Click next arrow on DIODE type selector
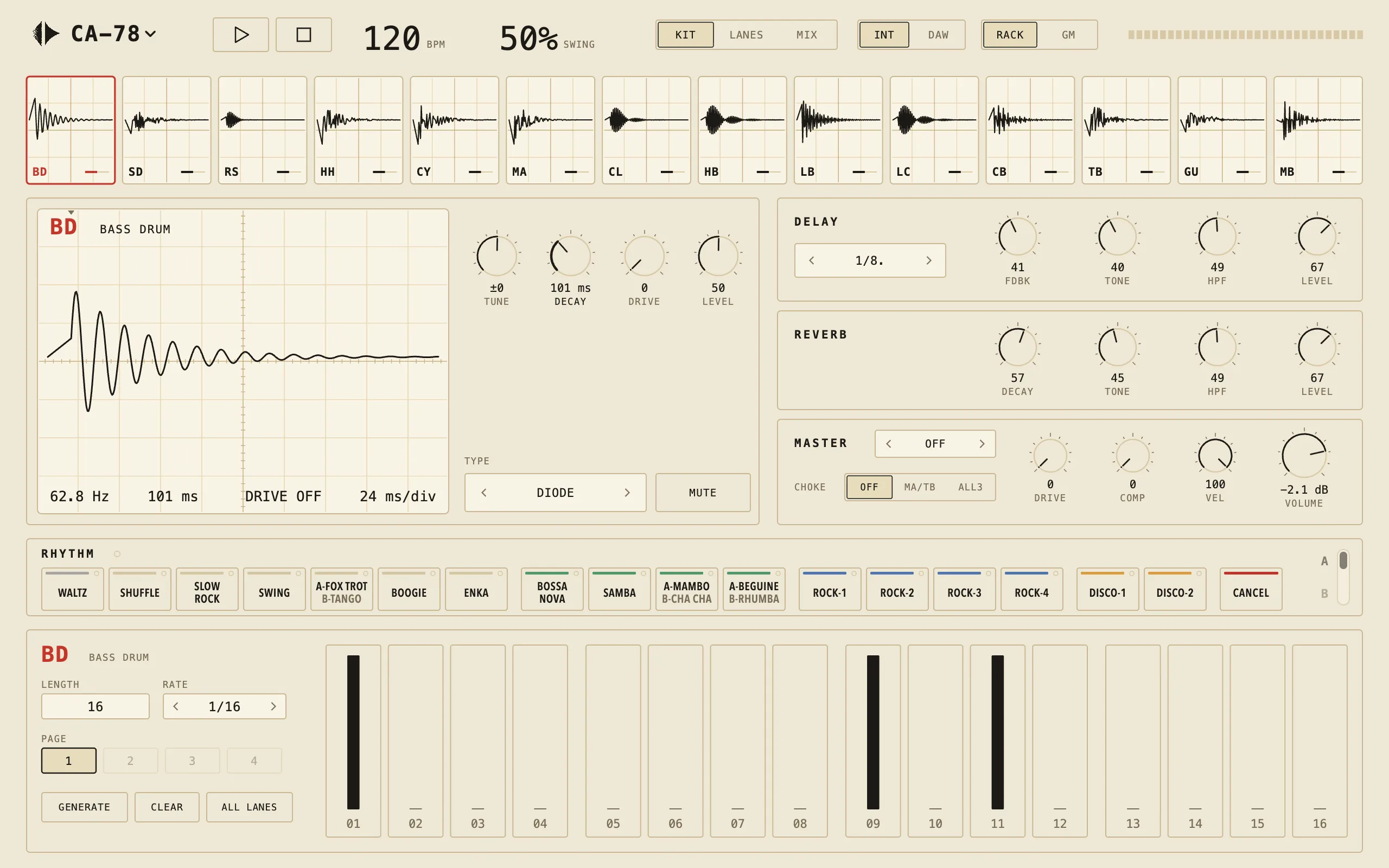This screenshot has height=868, width=1389. (x=627, y=493)
